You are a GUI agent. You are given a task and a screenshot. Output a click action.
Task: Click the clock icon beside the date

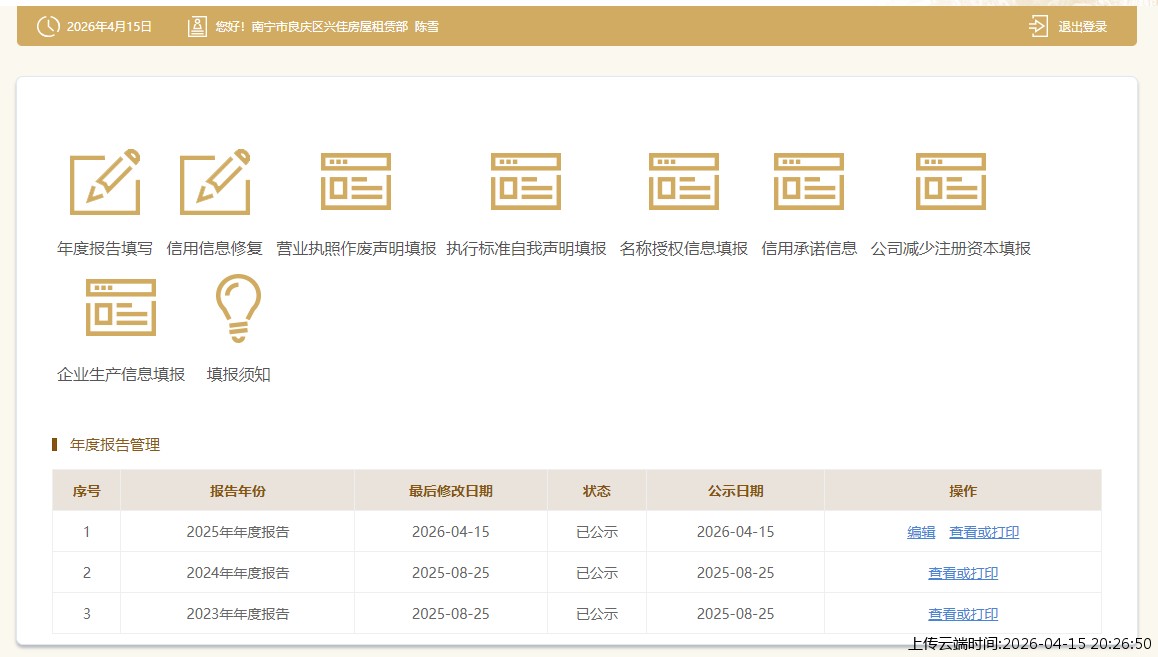47,26
